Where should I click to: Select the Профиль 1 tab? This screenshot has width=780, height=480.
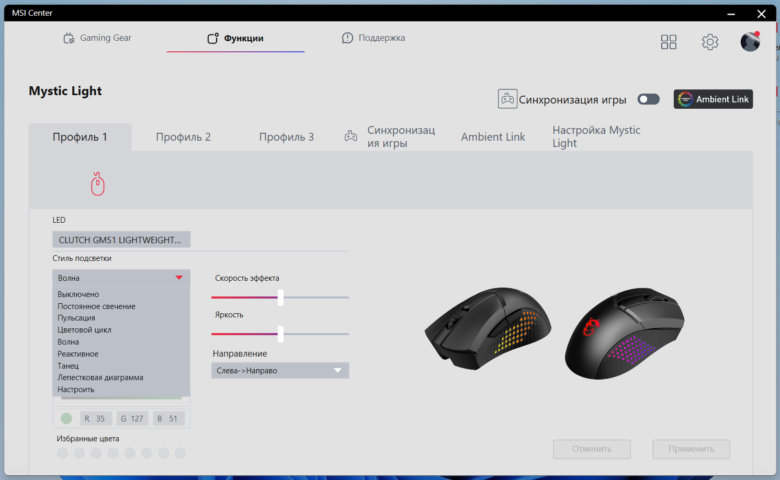tap(80, 137)
